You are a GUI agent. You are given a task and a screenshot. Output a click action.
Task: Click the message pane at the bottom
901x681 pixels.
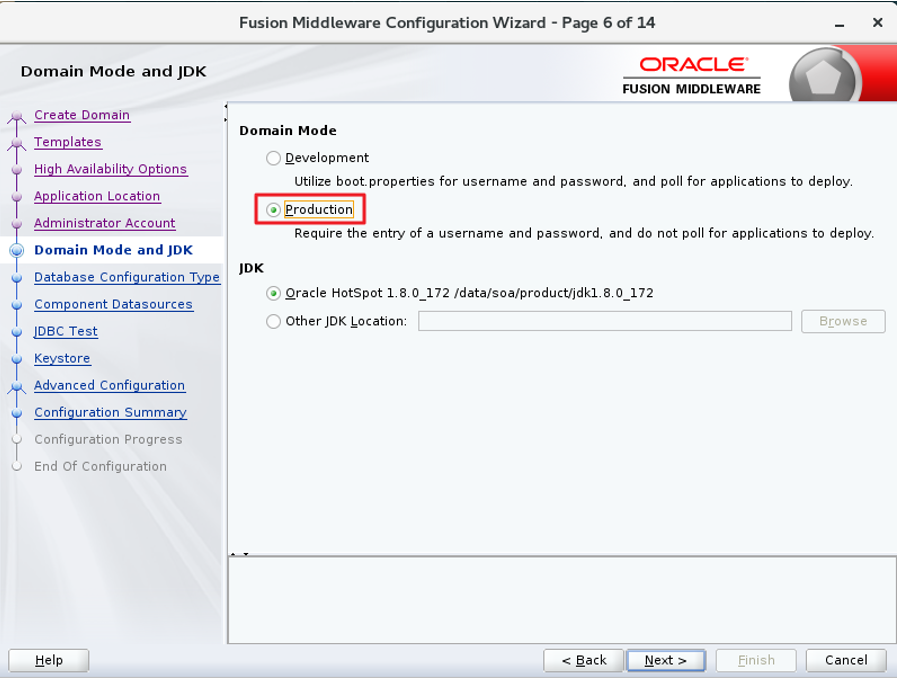pos(562,599)
